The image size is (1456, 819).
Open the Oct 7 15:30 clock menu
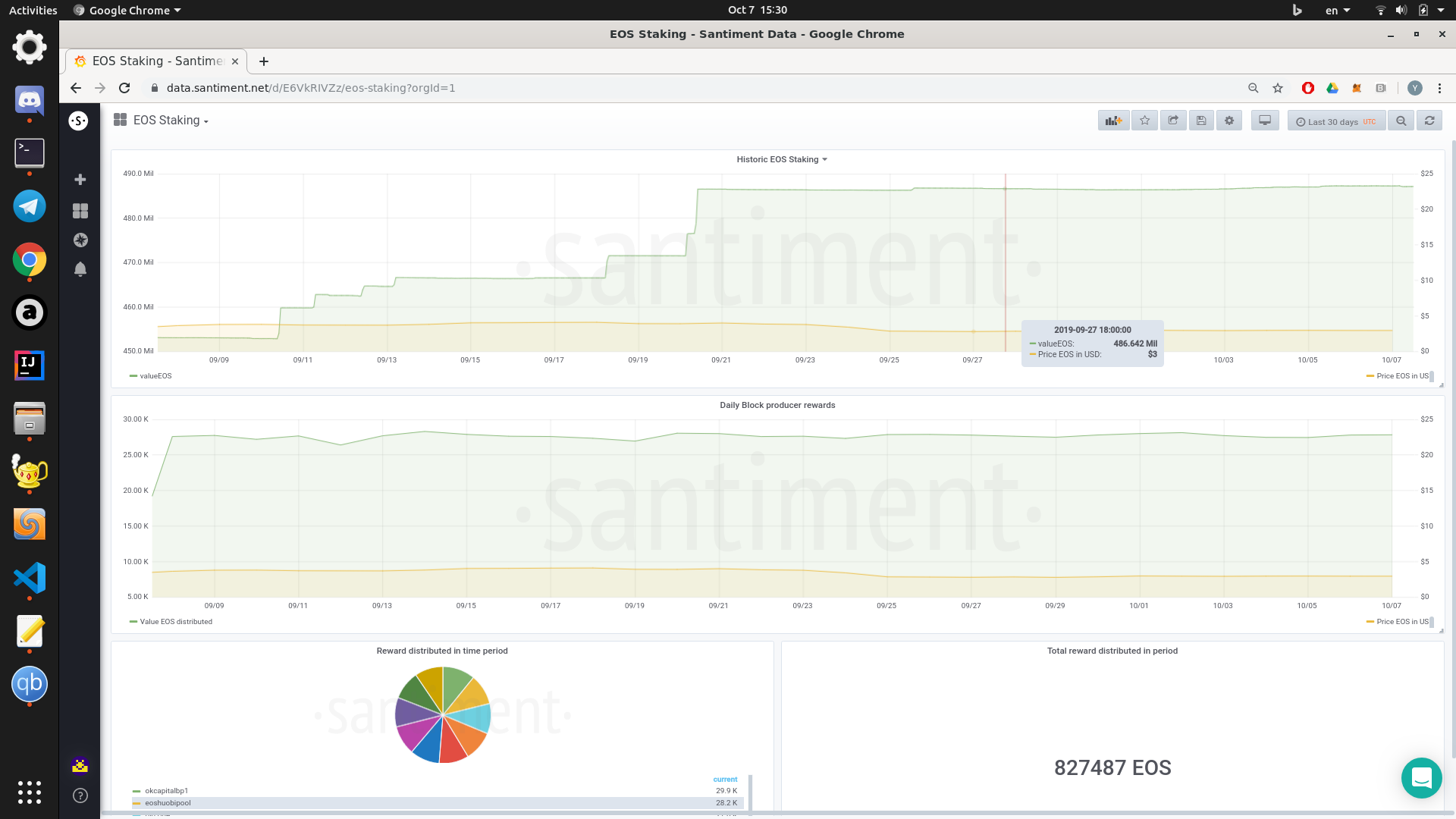tap(758, 10)
